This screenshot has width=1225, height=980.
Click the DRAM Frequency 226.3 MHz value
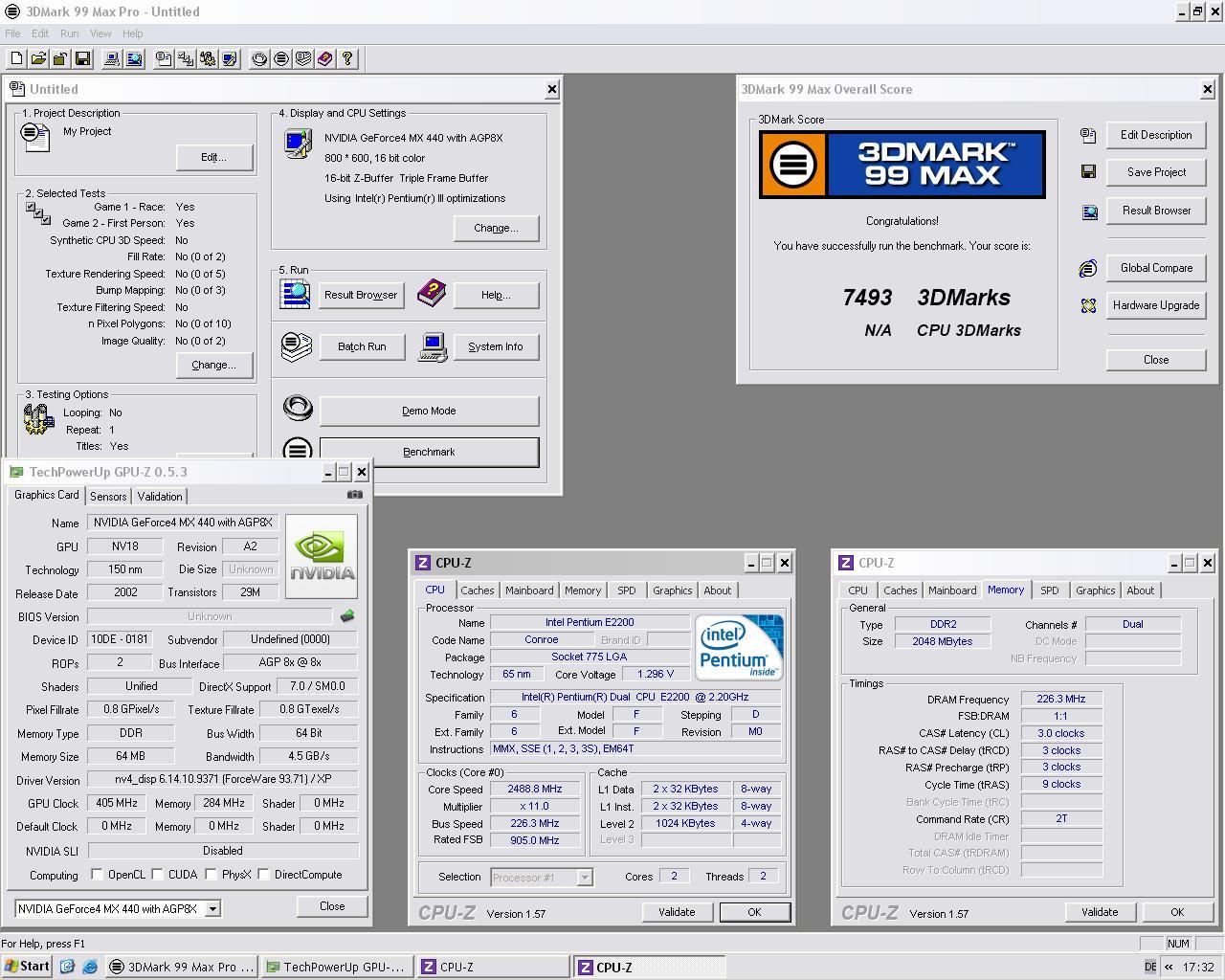pyautogui.click(x=1061, y=700)
